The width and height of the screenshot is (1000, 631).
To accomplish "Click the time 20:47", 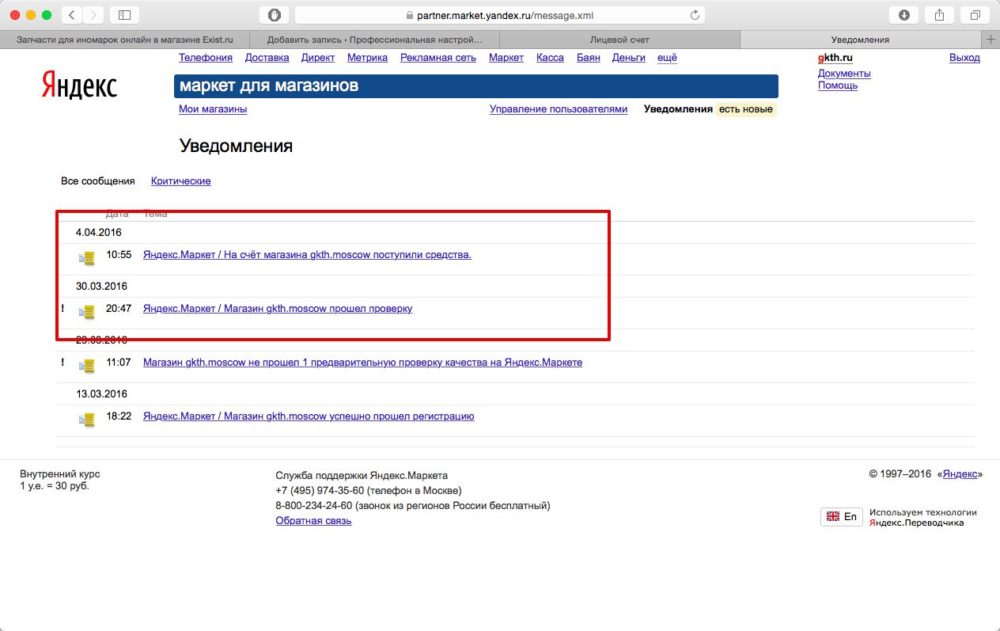I will point(119,308).
